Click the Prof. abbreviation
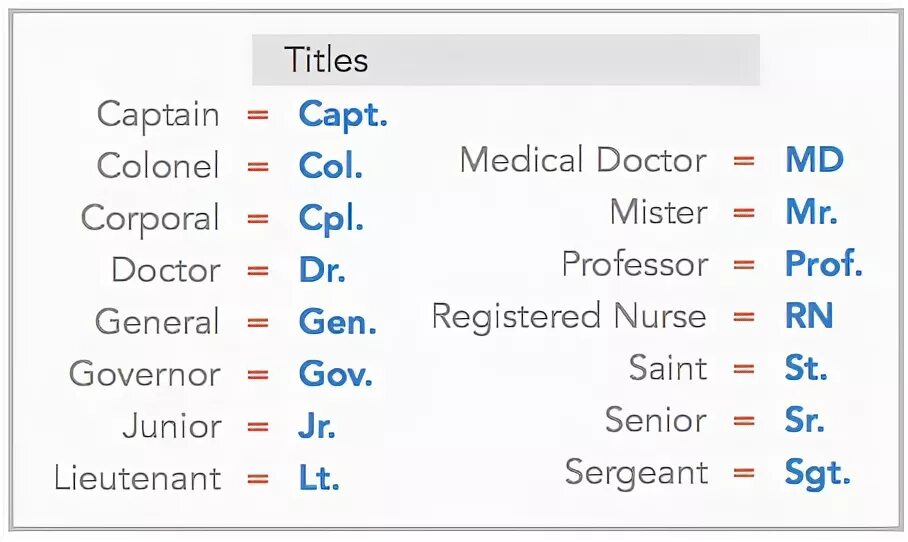 pyautogui.click(x=823, y=264)
